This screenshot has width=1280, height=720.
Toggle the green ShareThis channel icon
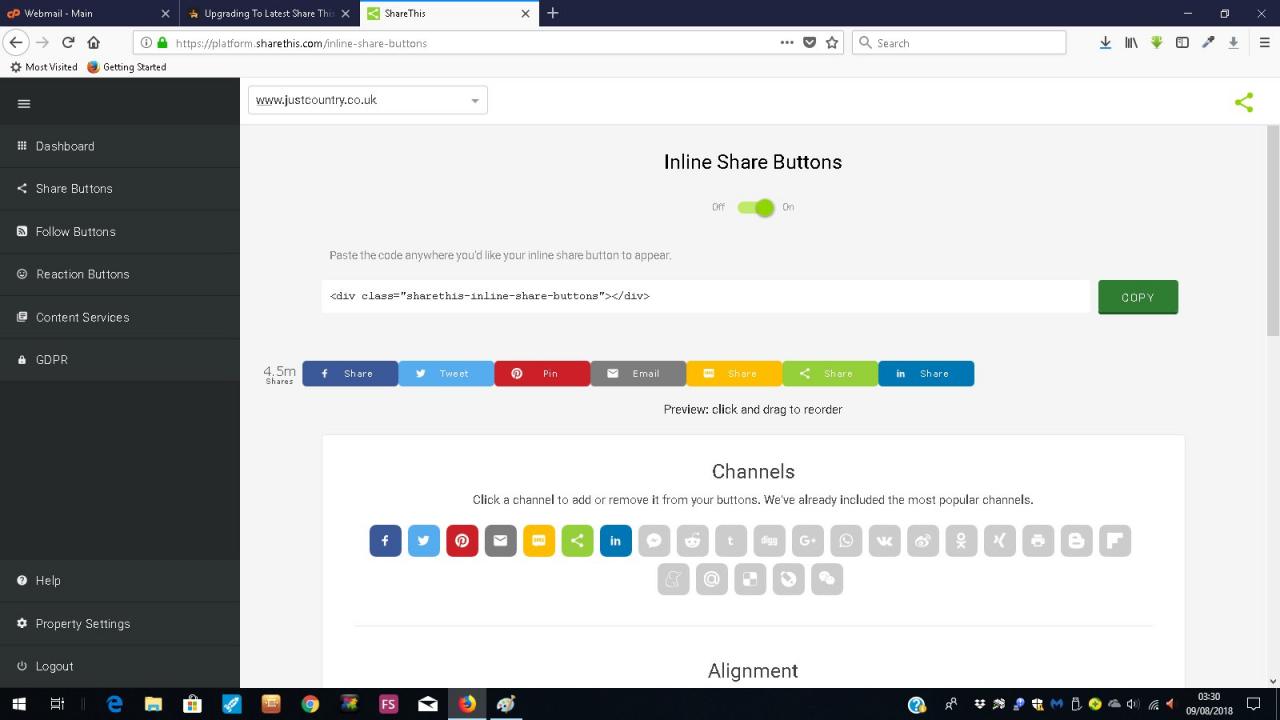tap(577, 541)
